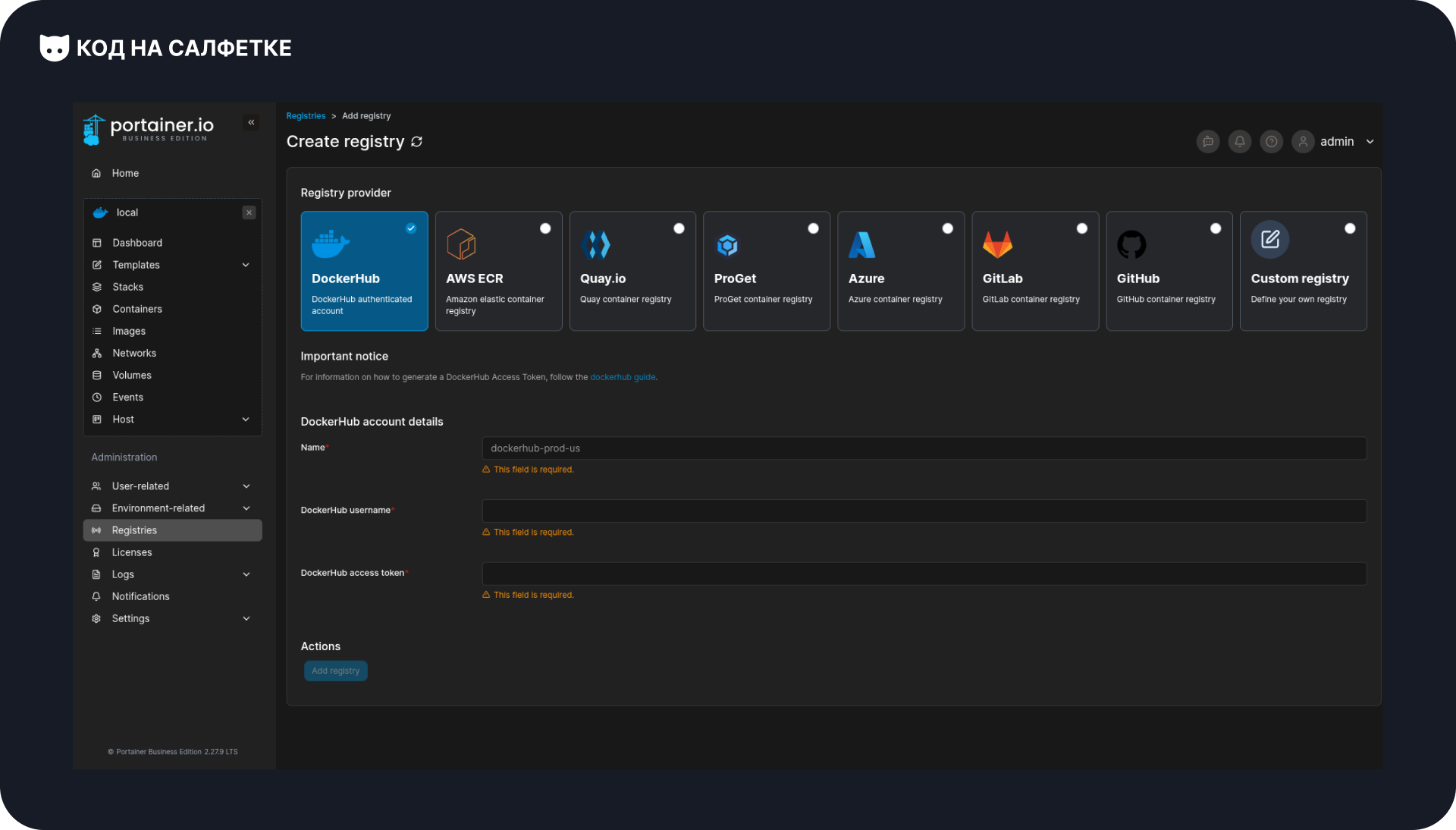Select the DockerHub provider radio button

(411, 228)
